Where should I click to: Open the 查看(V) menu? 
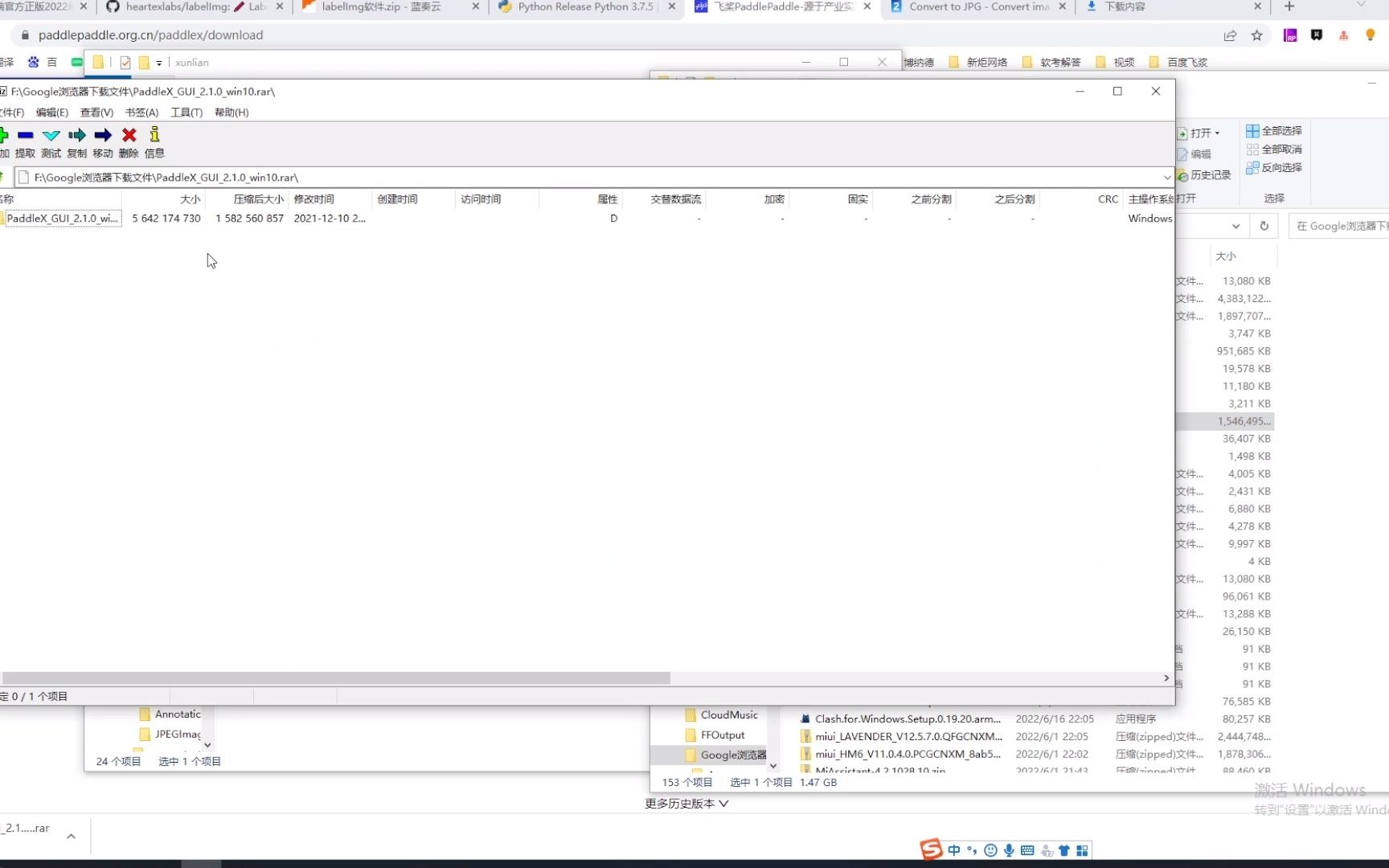pyautogui.click(x=96, y=113)
